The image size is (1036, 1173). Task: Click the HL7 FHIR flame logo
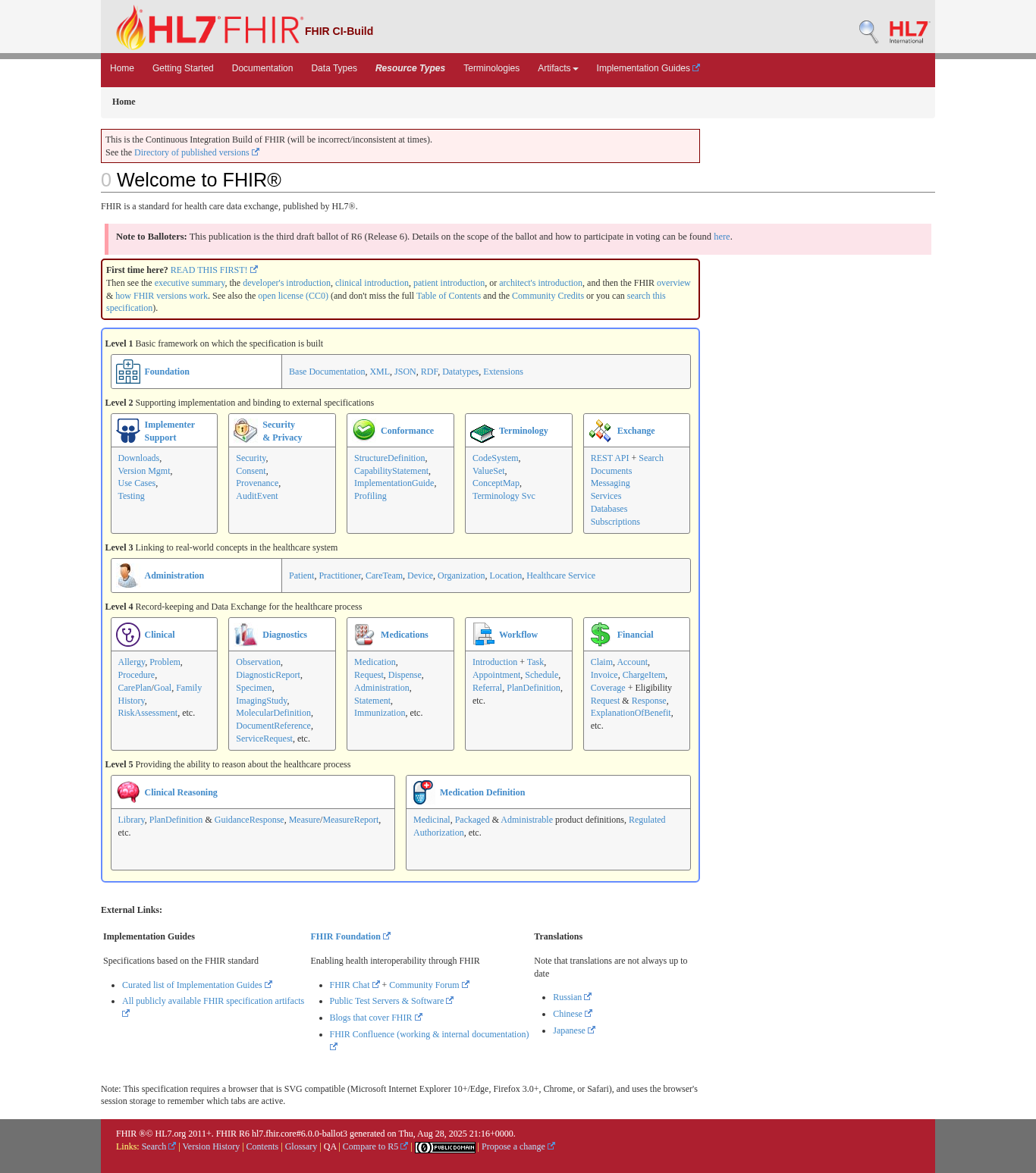(x=209, y=29)
